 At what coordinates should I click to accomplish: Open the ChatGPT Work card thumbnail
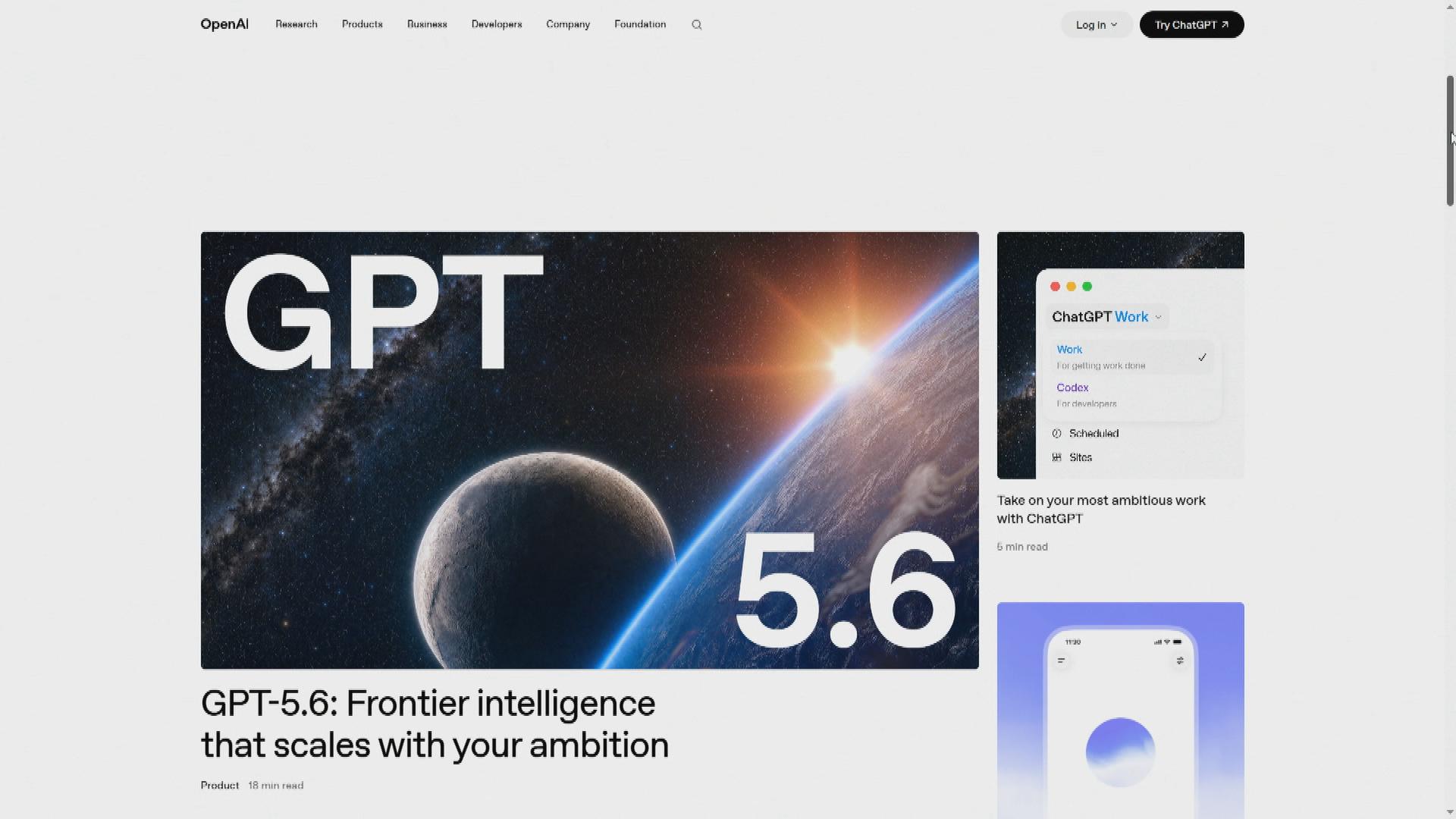1121,356
